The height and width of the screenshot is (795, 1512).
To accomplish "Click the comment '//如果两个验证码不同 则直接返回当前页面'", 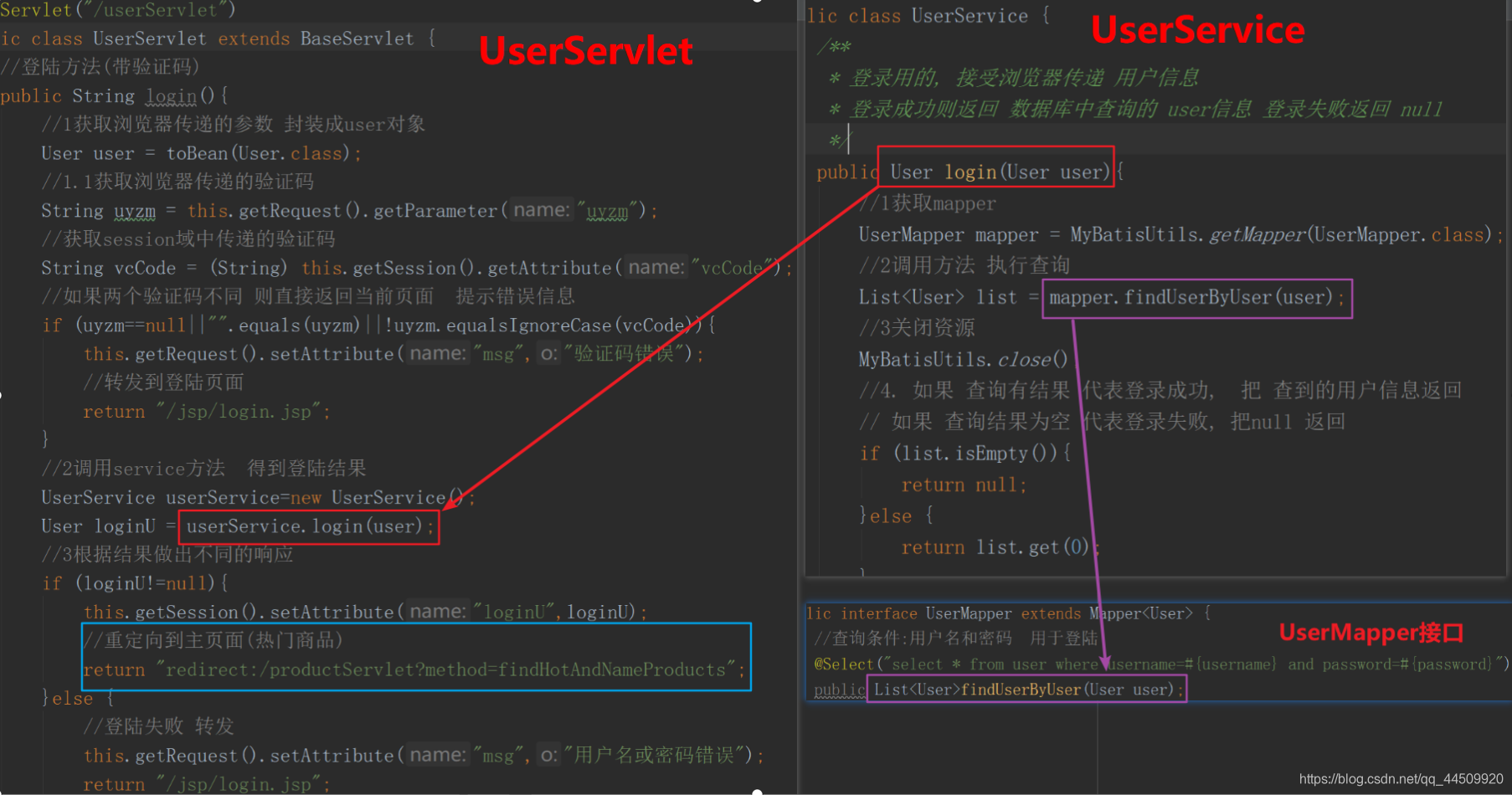I will pos(308,295).
